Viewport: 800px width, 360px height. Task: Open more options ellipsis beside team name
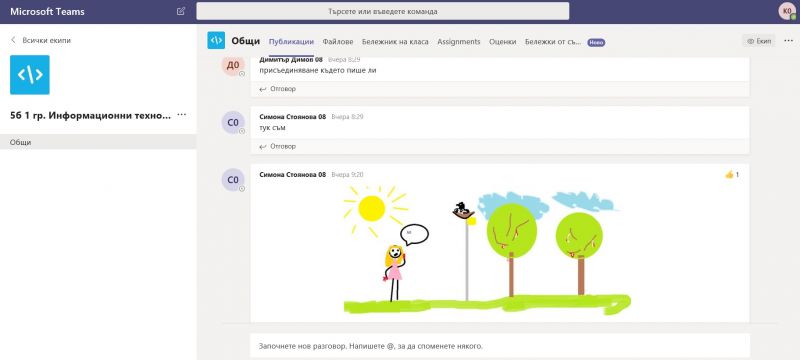(181, 115)
